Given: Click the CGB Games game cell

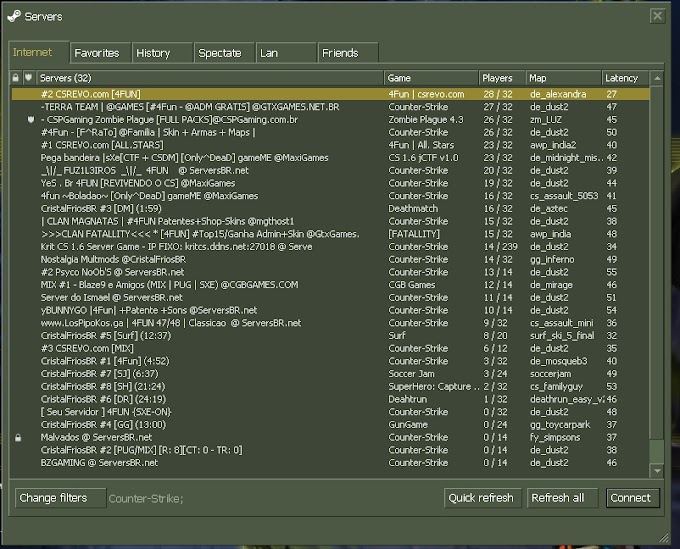Looking at the screenshot, I should click(x=412, y=285).
